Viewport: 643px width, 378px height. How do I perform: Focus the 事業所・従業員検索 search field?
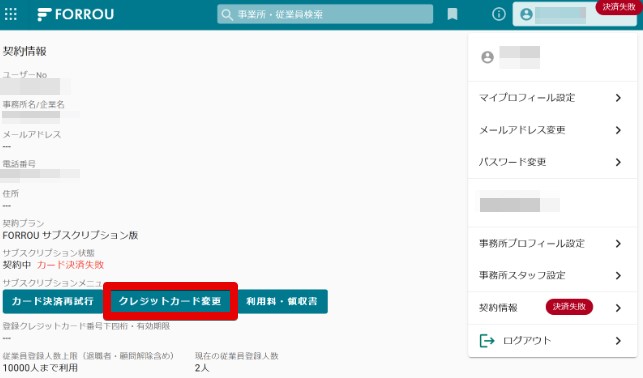[x=325, y=14]
